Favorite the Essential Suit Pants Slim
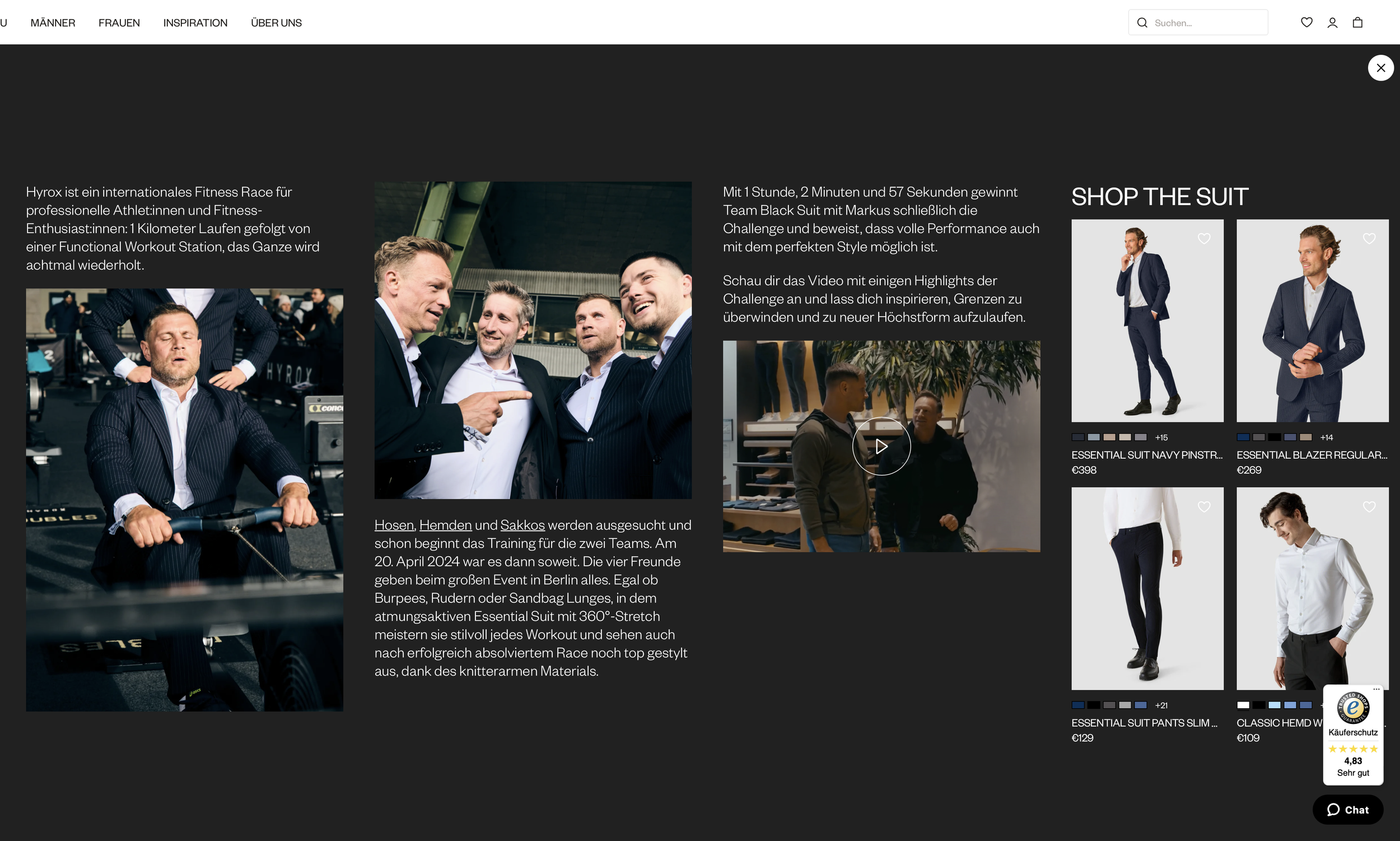Image resolution: width=1400 pixels, height=841 pixels. [x=1204, y=507]
